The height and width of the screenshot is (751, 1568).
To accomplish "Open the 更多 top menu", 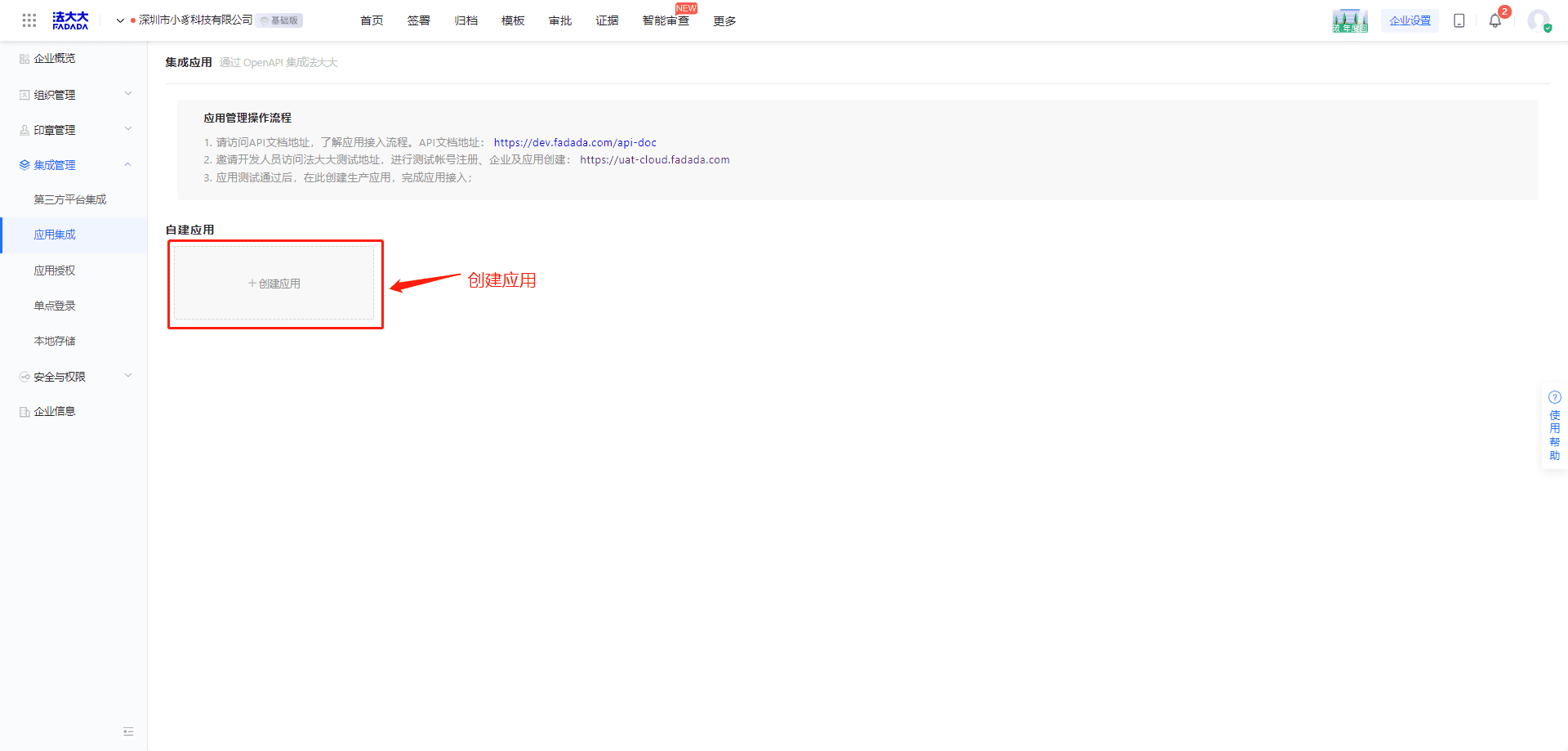I will (x=724, y=20).
